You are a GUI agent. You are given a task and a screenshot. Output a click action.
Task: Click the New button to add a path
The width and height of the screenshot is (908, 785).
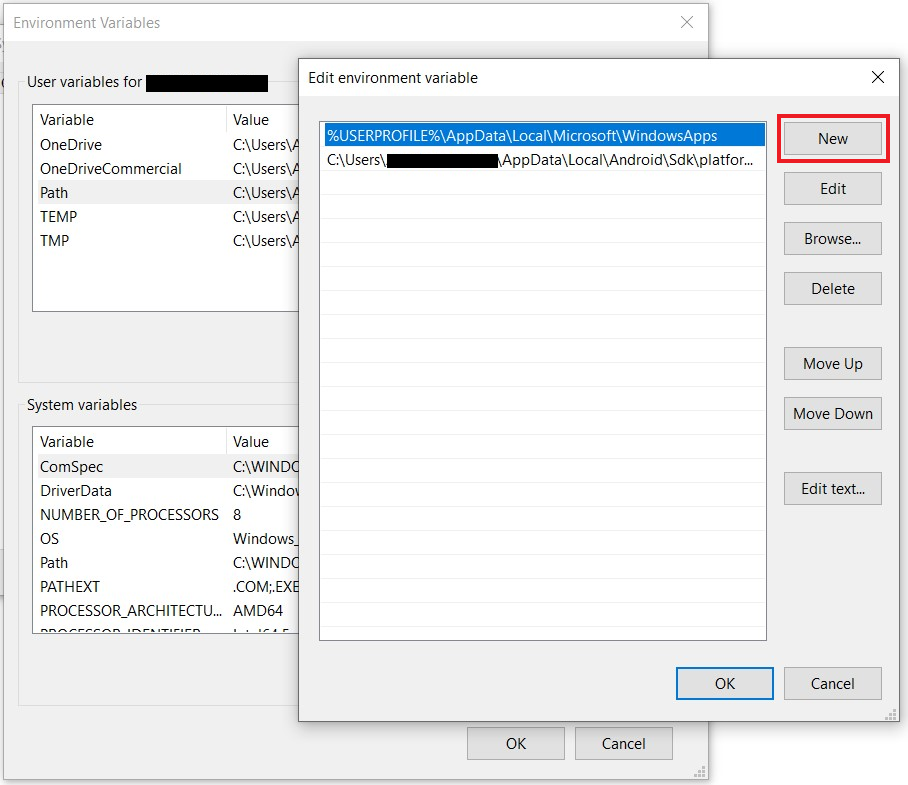832,139
